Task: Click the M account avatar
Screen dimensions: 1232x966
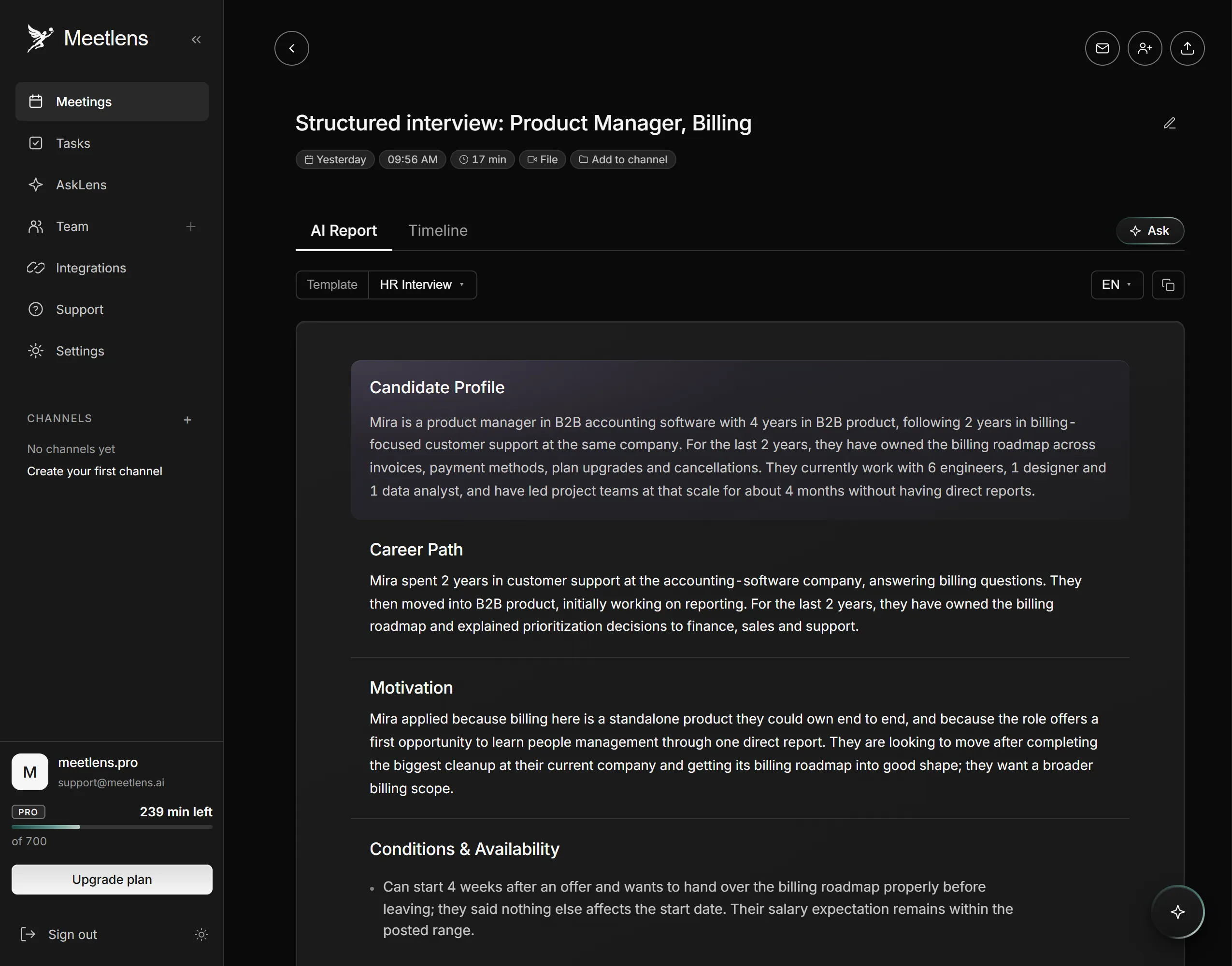Action: (x=29, y=771)
